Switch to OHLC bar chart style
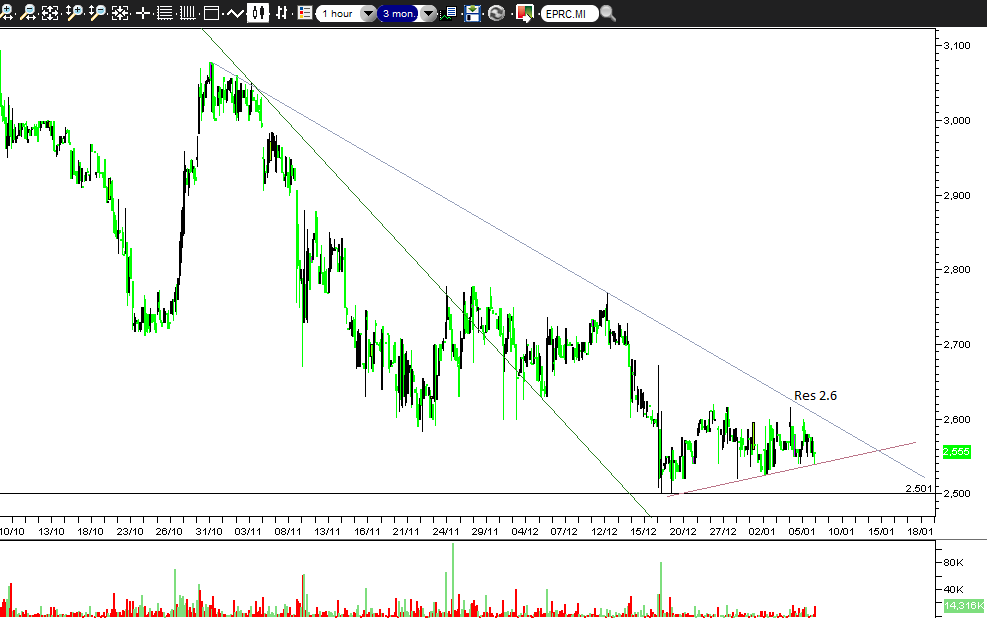Screen dimensions: 988x618 [282, 13]
